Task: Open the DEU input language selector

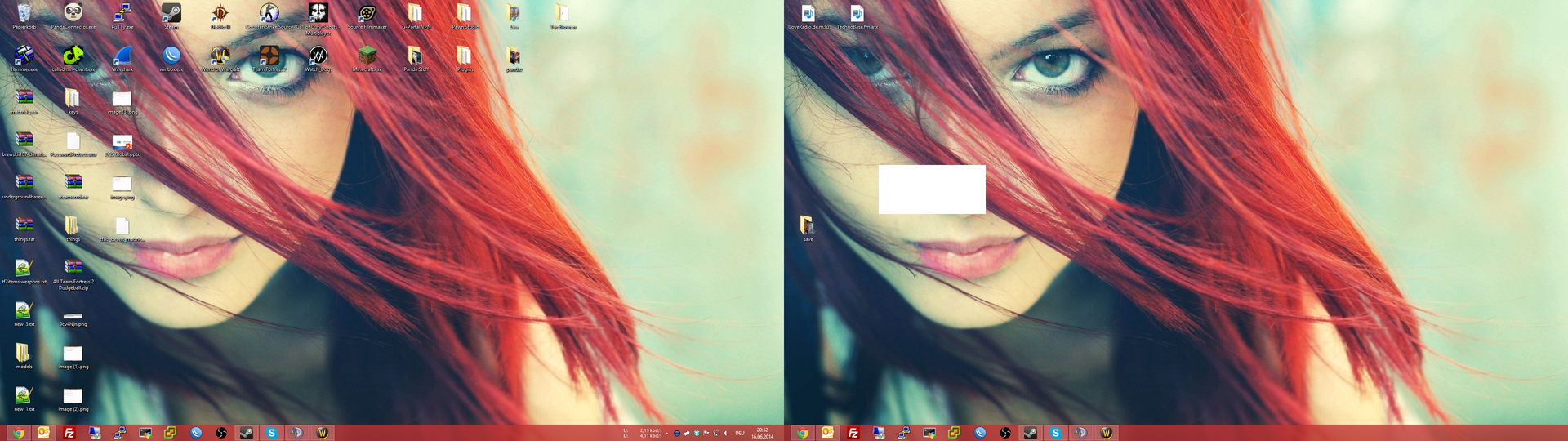Action: tap(740, 433)
